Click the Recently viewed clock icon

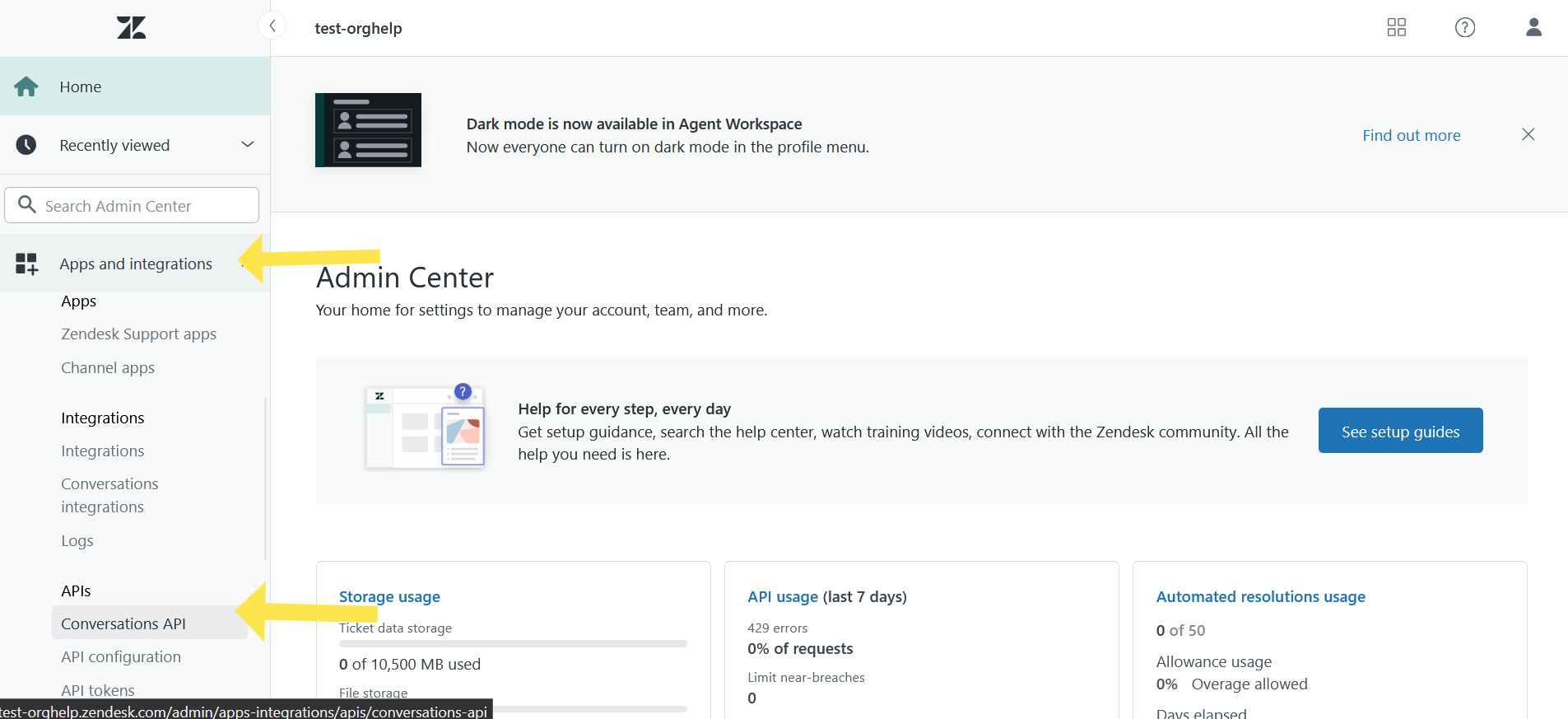(x=26, y=145)
